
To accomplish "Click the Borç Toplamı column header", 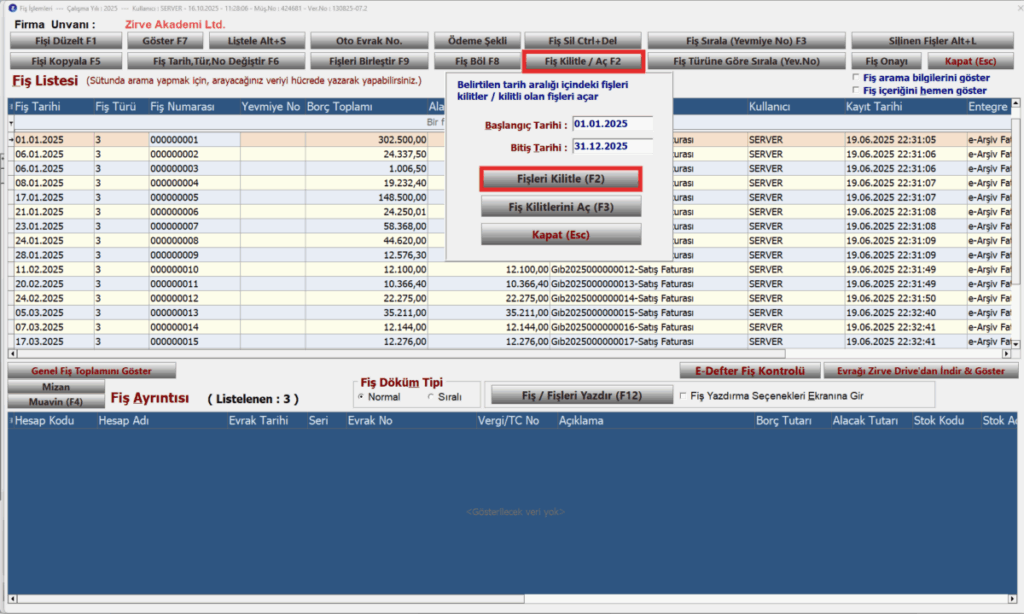I will coord(366,106).
